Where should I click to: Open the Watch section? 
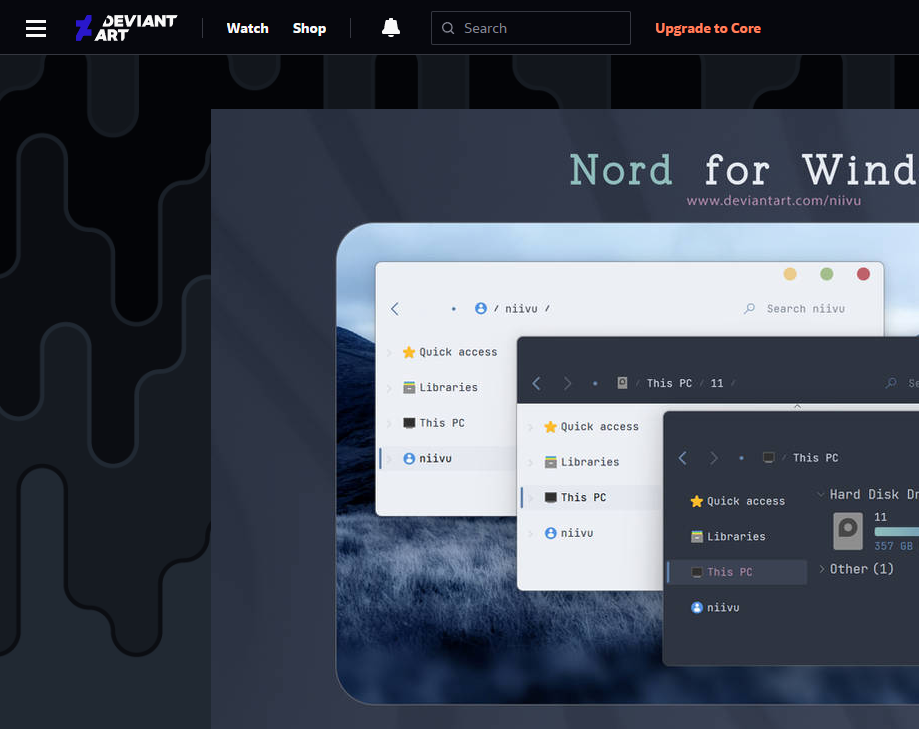[x=247, y=28]
